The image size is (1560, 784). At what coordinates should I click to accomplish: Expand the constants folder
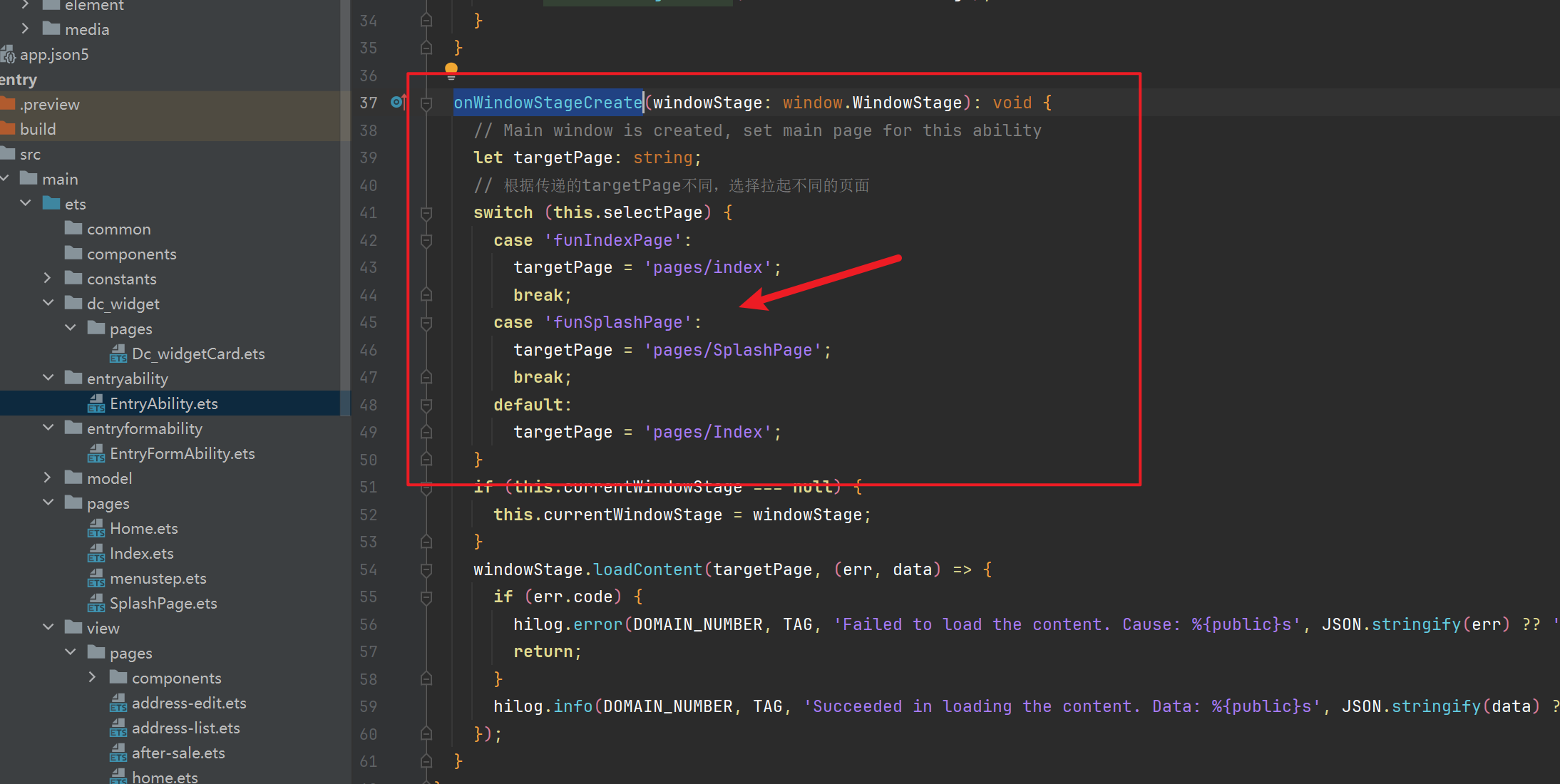click(48, 278)
